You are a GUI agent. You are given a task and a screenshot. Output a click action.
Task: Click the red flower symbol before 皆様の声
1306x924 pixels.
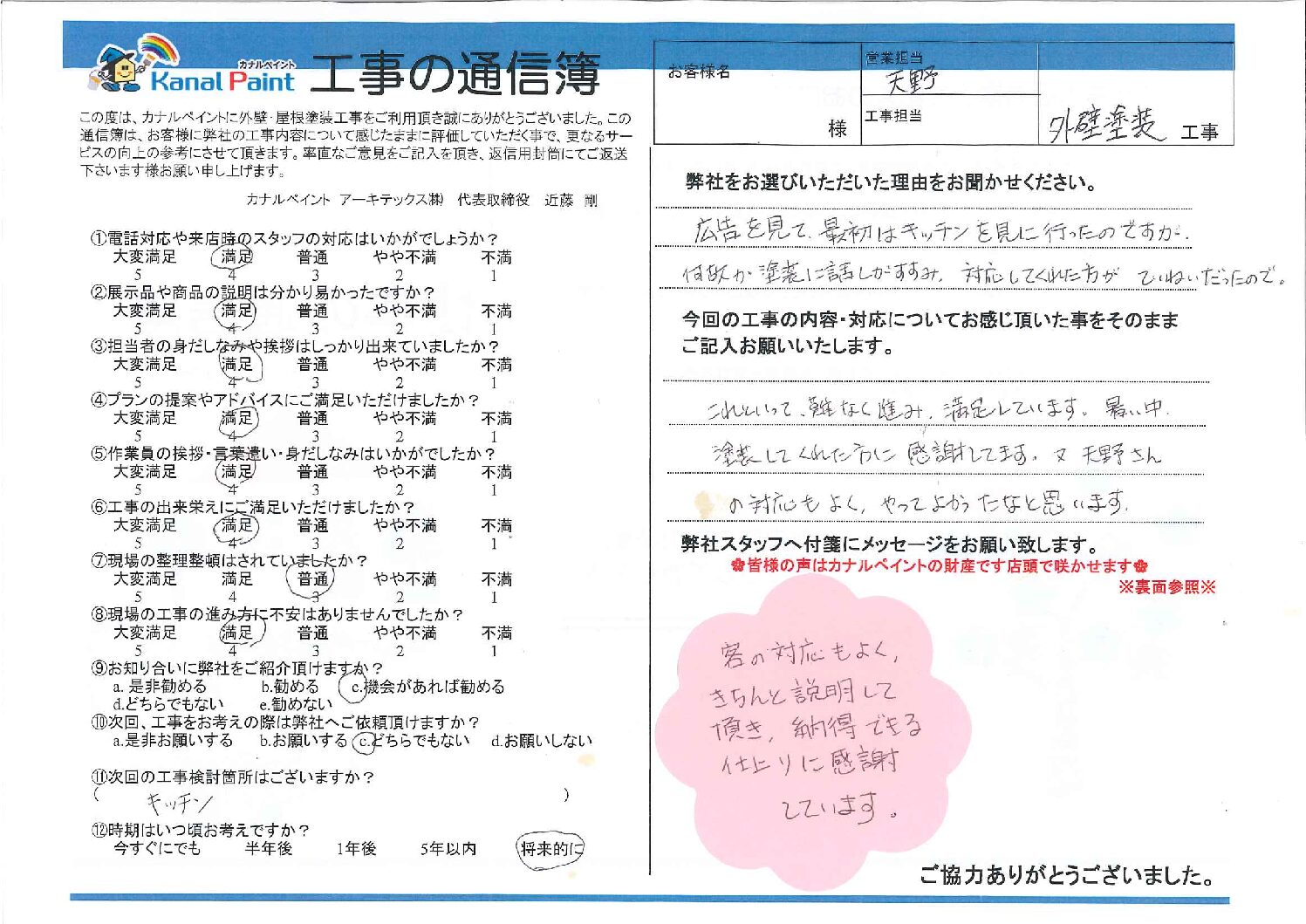(737, 566)
